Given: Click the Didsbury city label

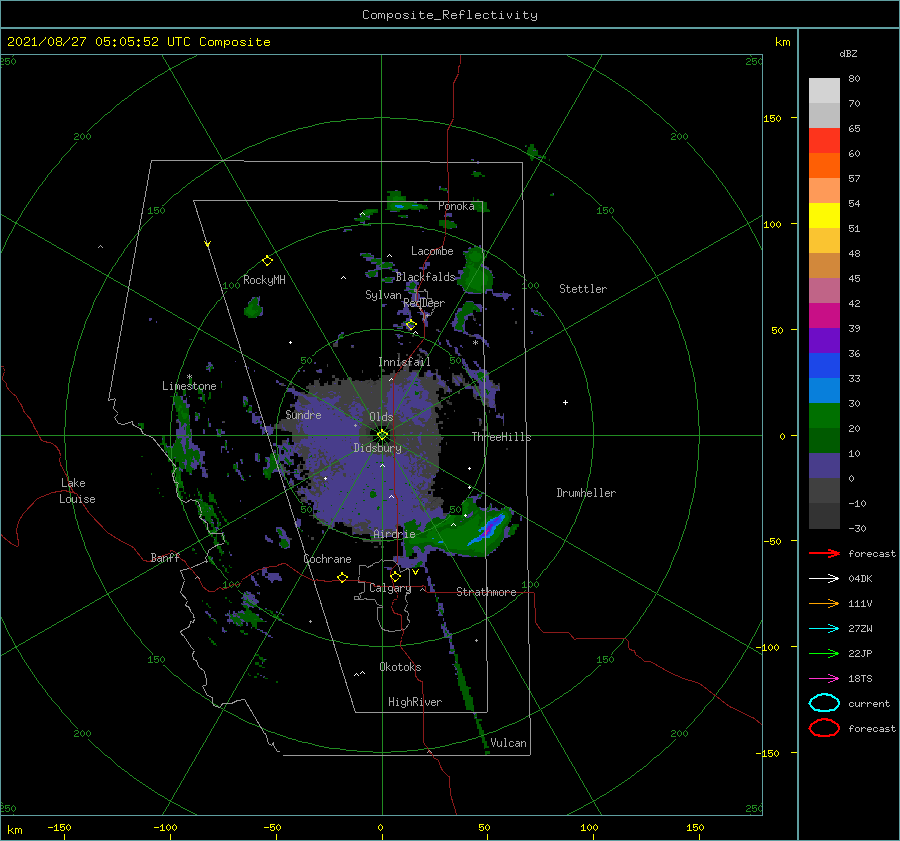Looking at the screenshot, I should [x=377, y=448].
